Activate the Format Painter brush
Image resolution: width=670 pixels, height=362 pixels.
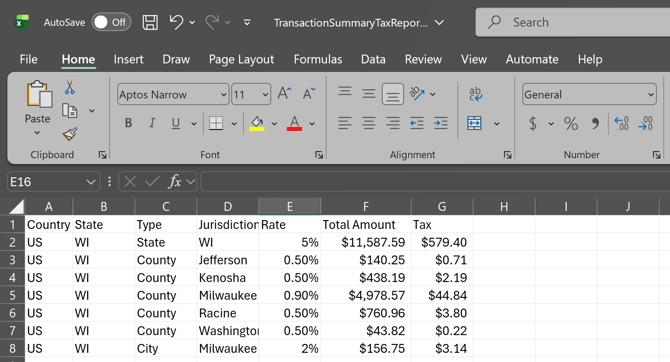(x=70, y=134)
